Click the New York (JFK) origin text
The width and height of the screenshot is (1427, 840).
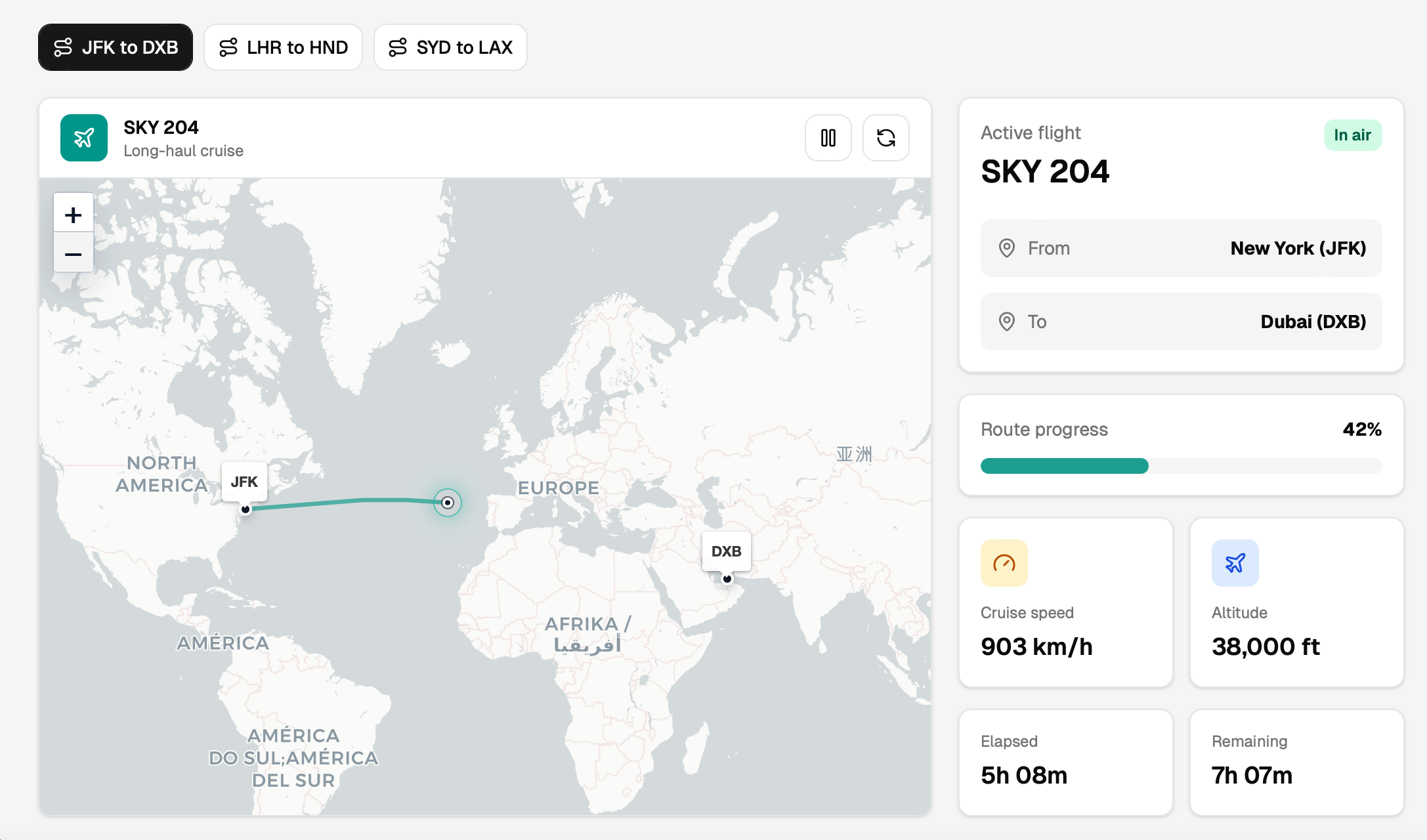pos(1298,248)
